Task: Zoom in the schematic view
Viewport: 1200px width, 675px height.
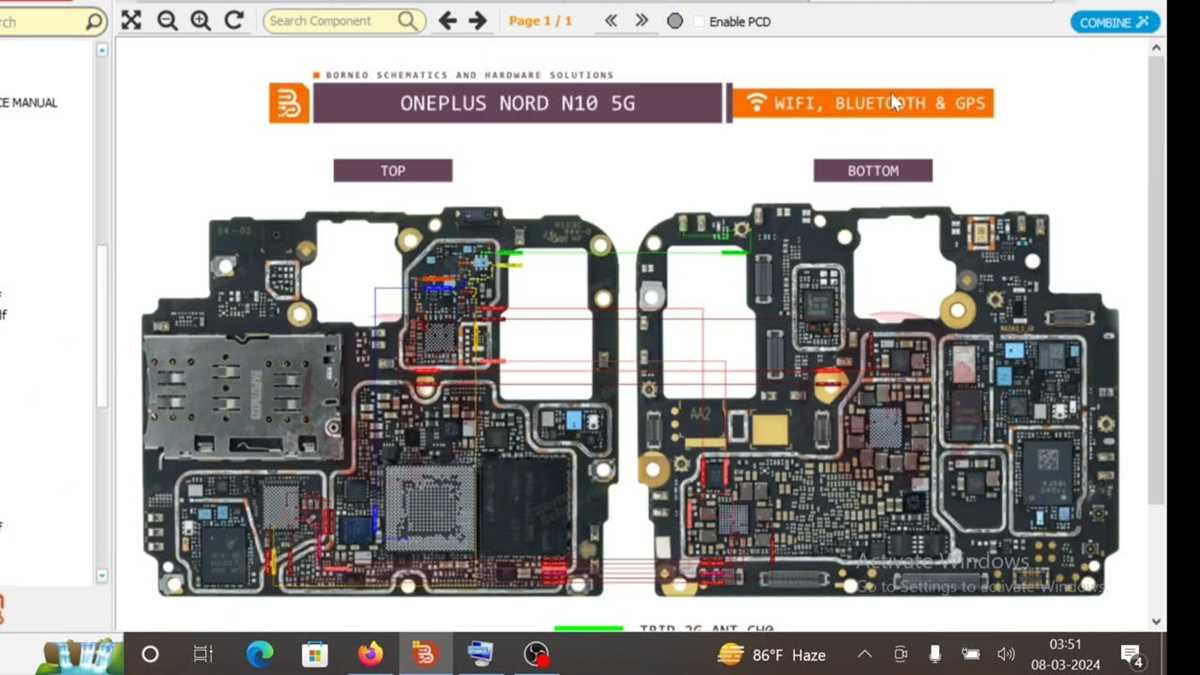Action: (x=201, y=20)
